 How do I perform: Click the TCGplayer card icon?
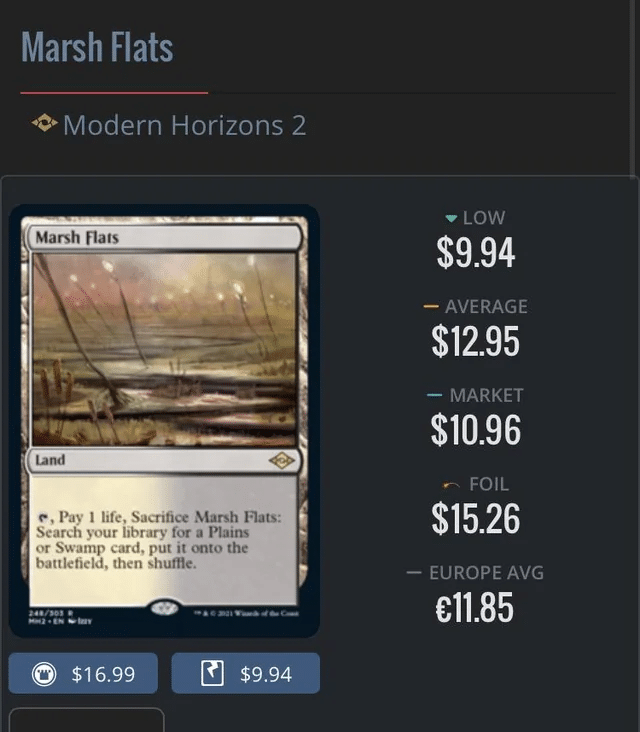(212, 673)
